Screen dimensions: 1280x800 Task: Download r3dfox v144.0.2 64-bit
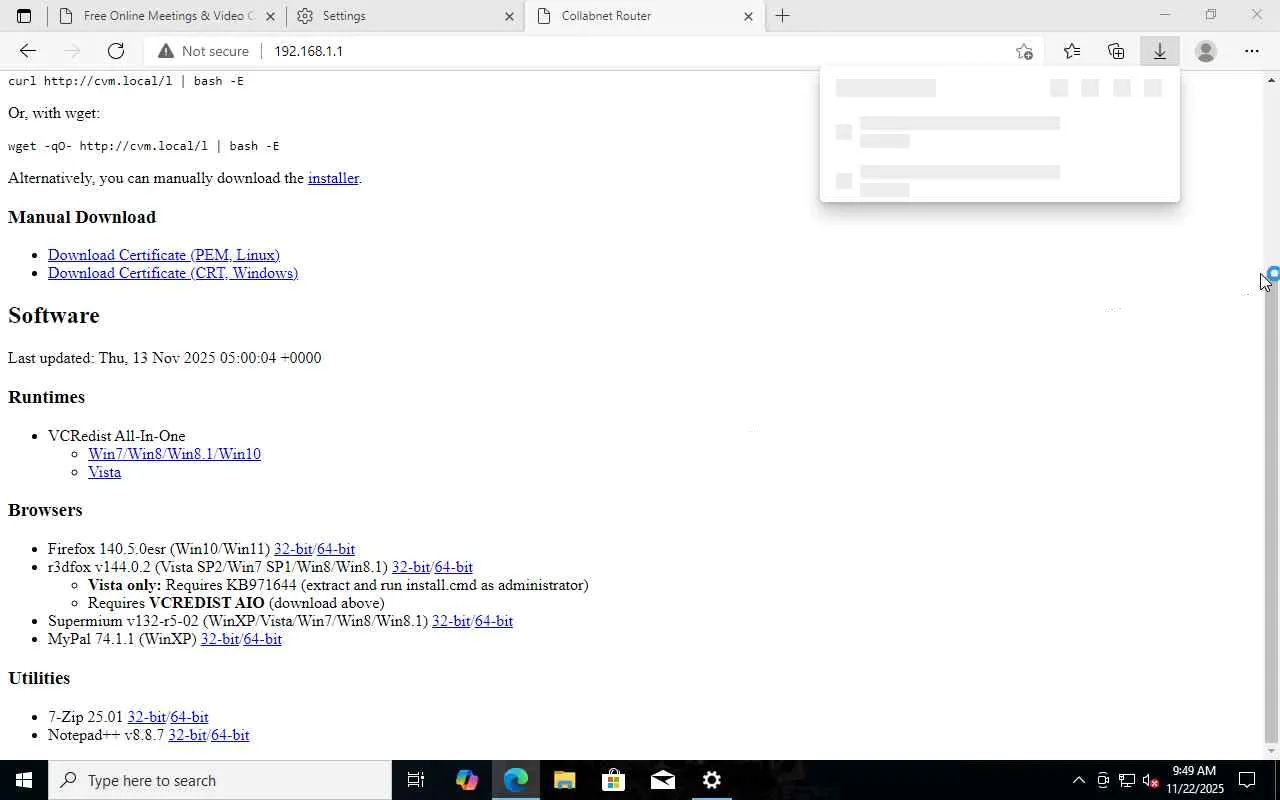[x=454, y=567]
